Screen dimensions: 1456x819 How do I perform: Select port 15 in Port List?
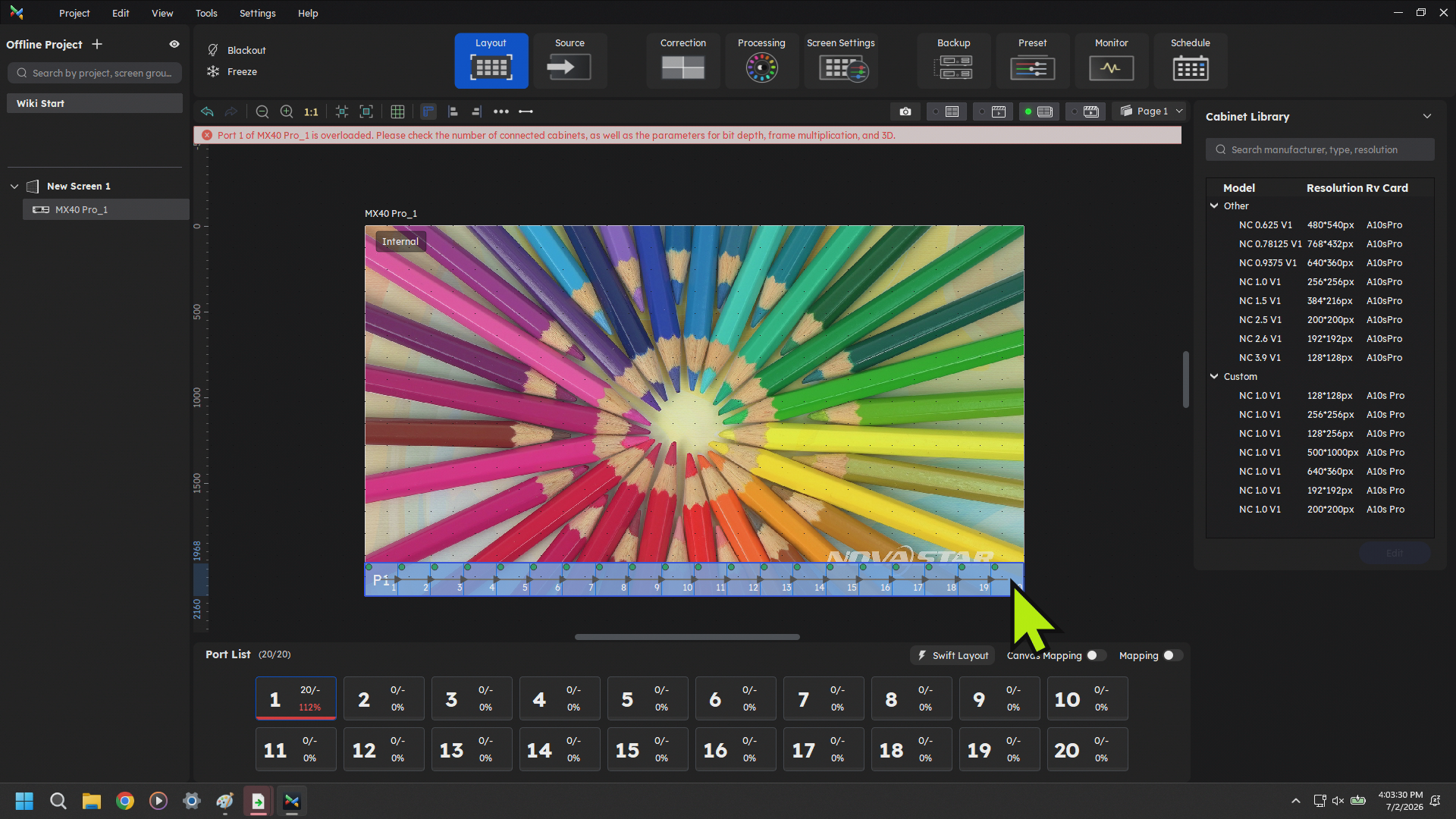coord(648,749)
